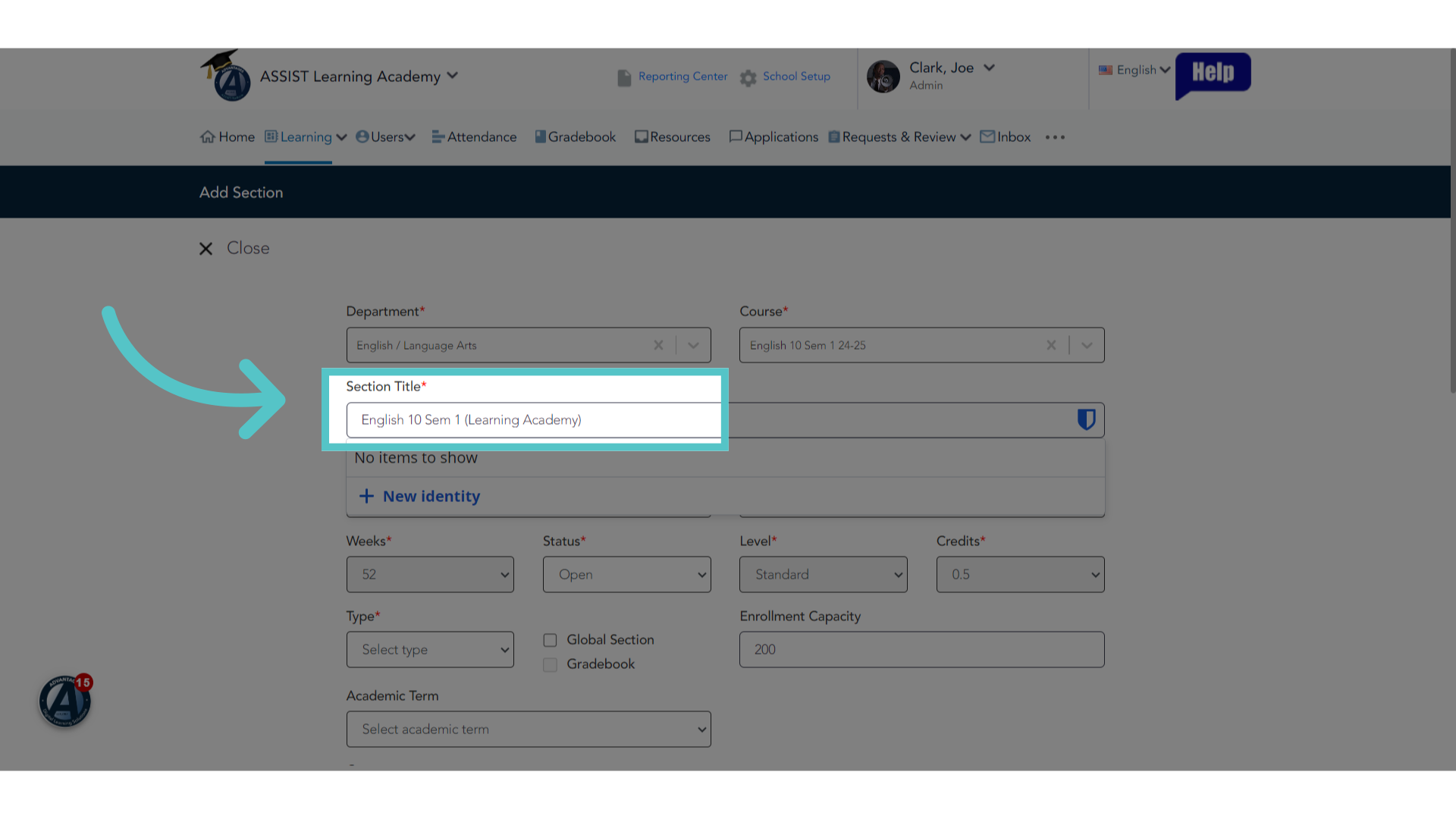Close the Add Section form
This screenshot has width=1456, height=819.
pos(234,248)
